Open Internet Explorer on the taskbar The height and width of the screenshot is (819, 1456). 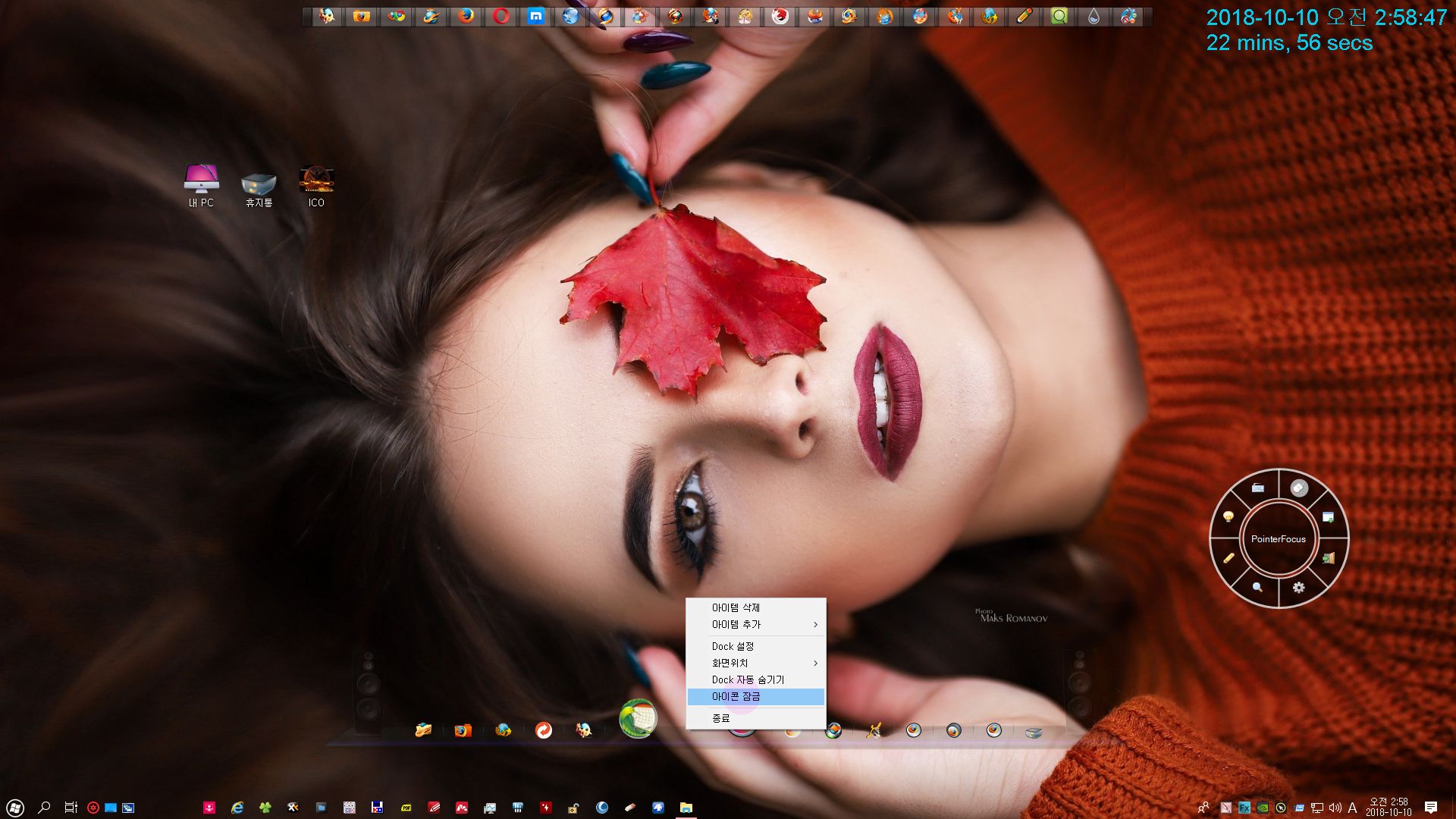tap(237, 808)
